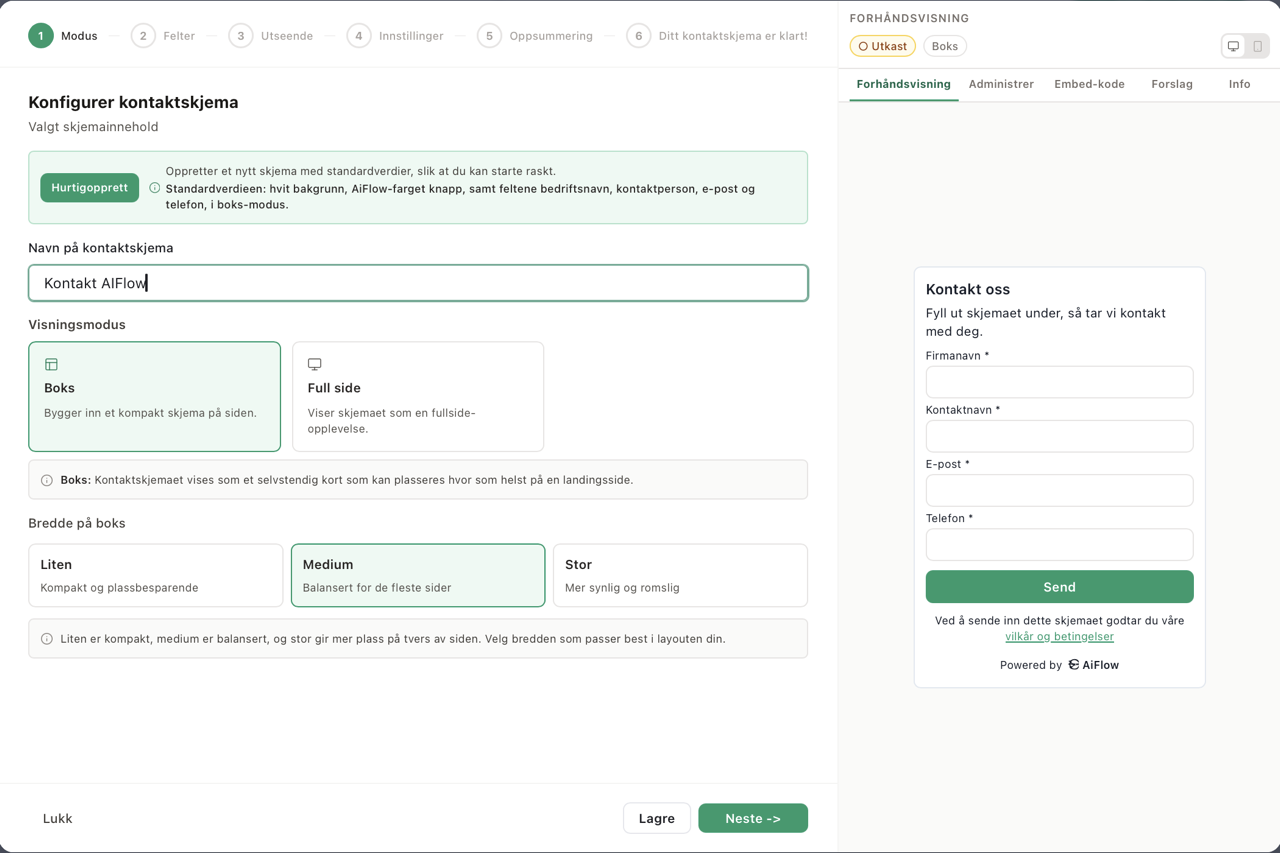Switch to the Administrer tab
The height and width of the screenshot is (853, 1280).
[1001, 84]
